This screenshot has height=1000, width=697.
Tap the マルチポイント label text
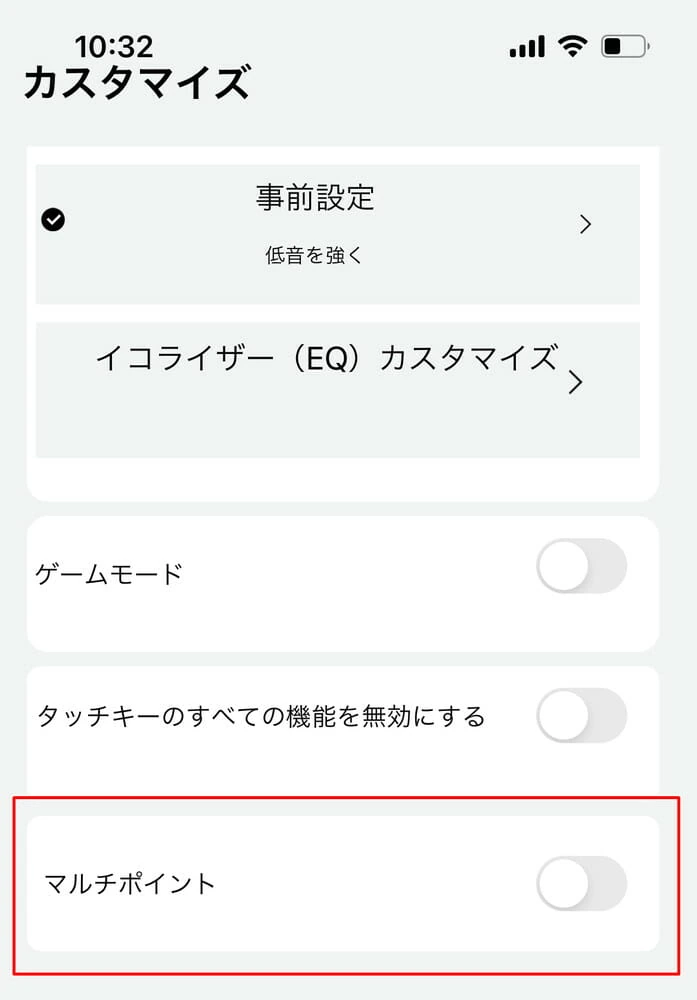coord(130,884)
